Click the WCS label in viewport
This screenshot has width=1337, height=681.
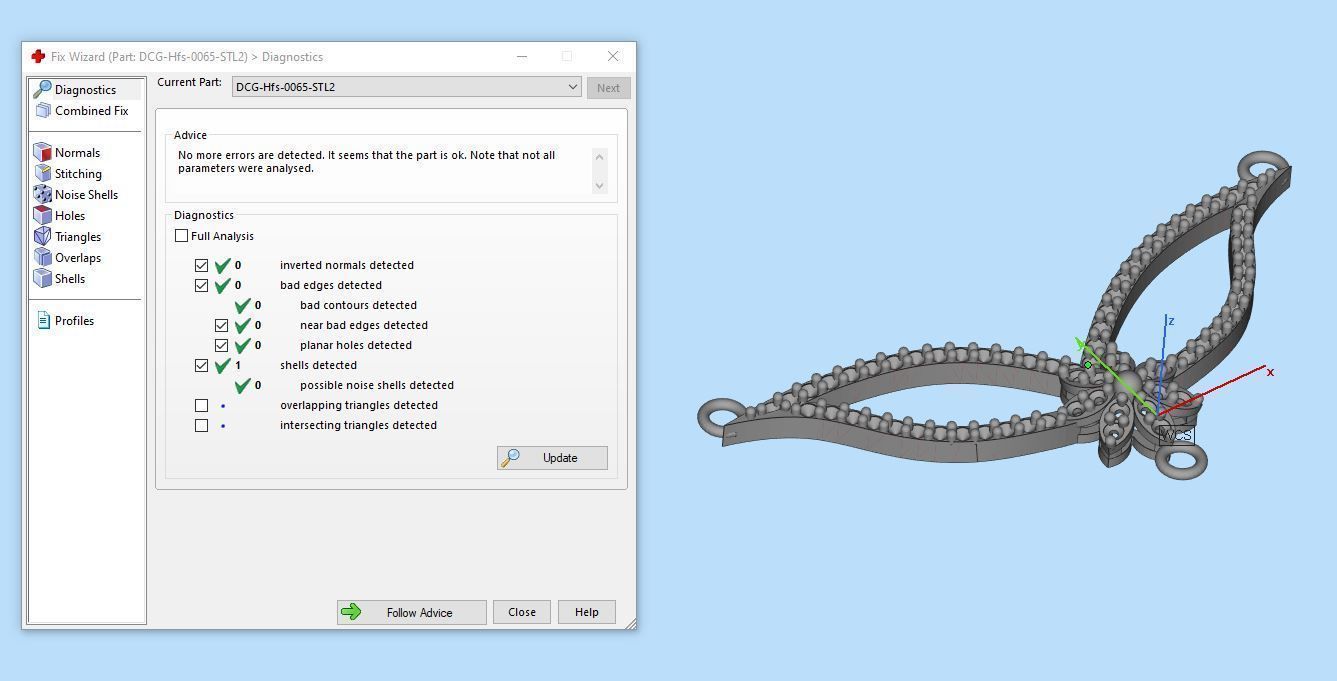(1176, 435)
